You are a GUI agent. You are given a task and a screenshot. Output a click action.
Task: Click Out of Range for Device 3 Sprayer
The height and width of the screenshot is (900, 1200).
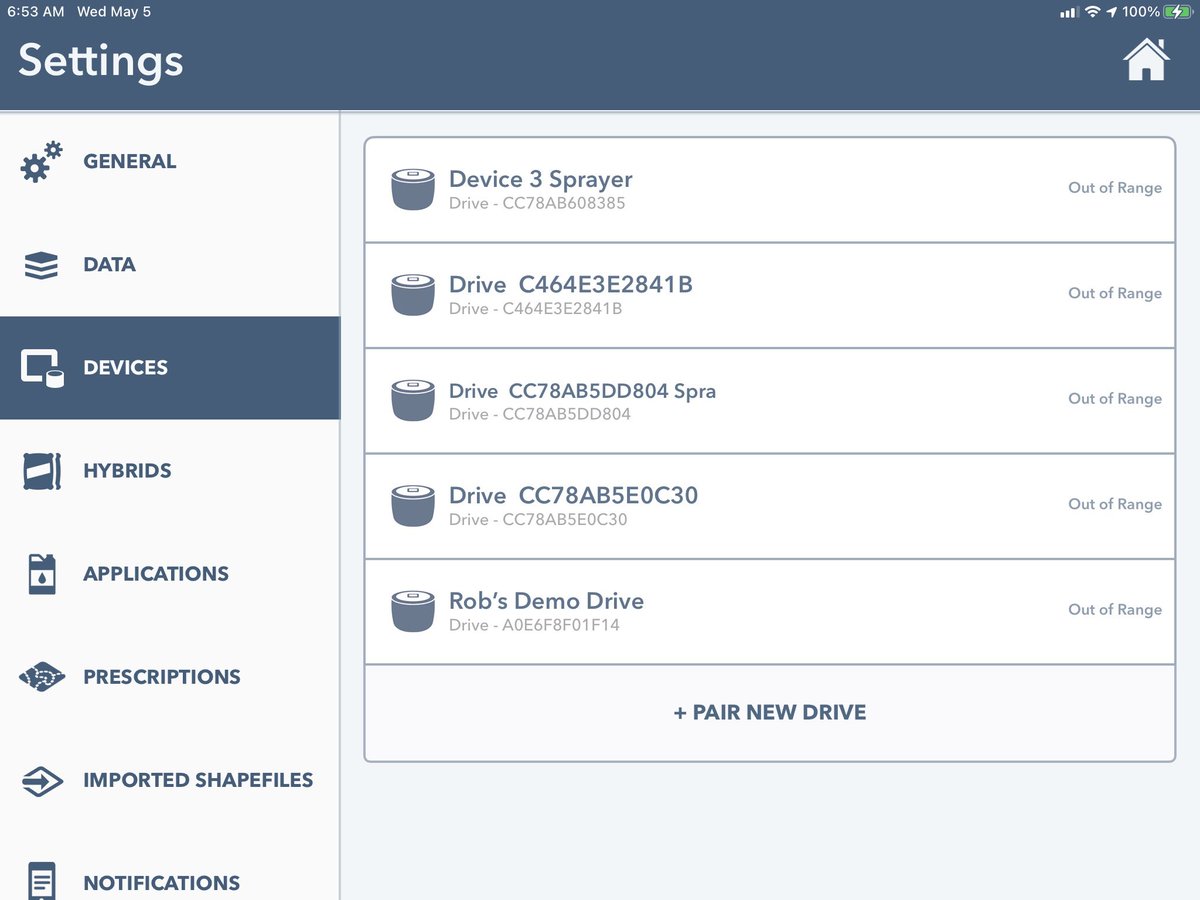click(x=1115, y=188)
